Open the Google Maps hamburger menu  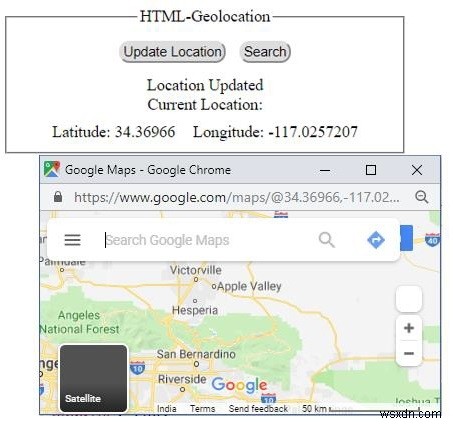coord(72,240)
